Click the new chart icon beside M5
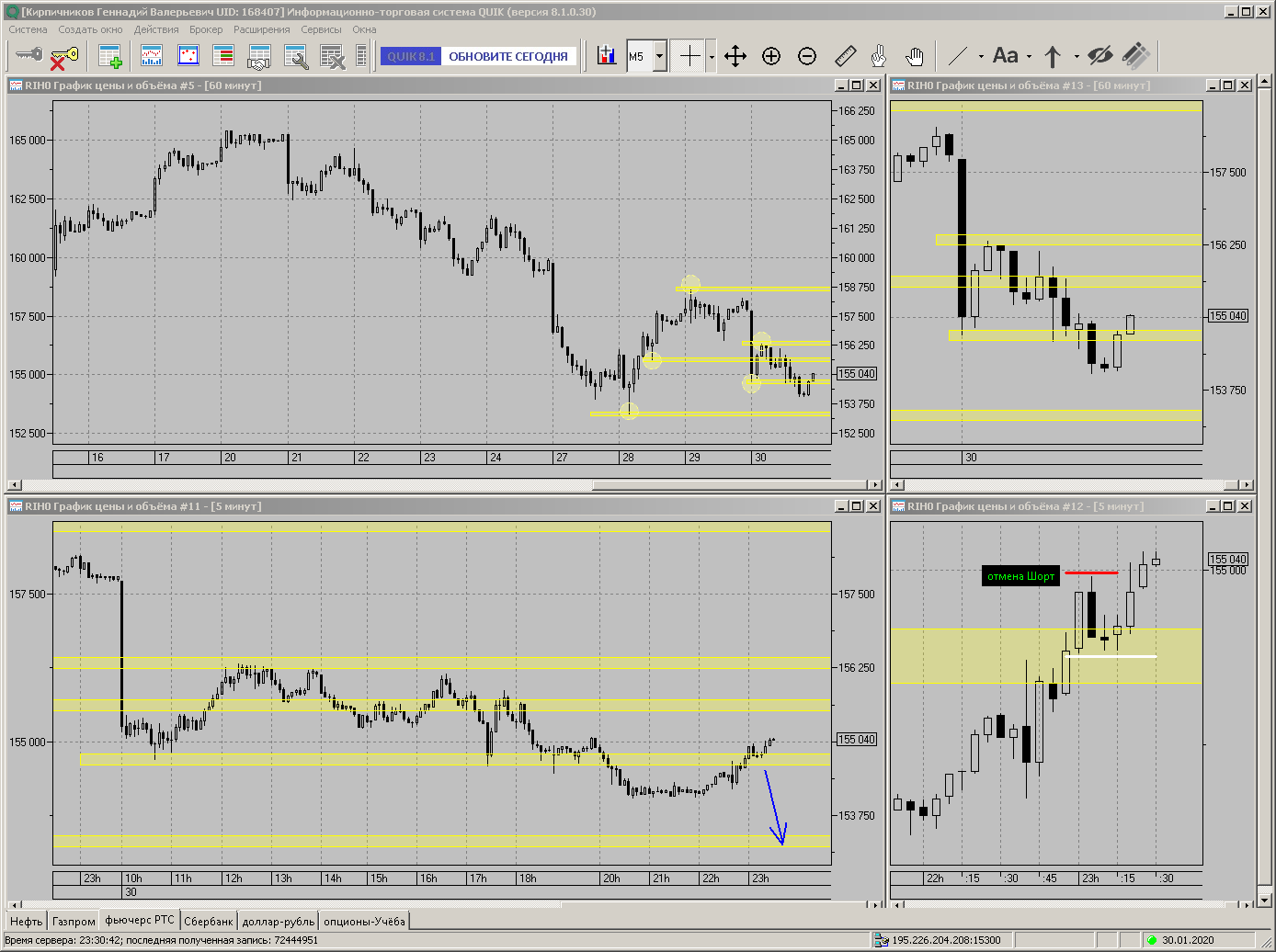The height and width of the screenshot is (952, 1276). pyautogui.click(x=607, y=56)
